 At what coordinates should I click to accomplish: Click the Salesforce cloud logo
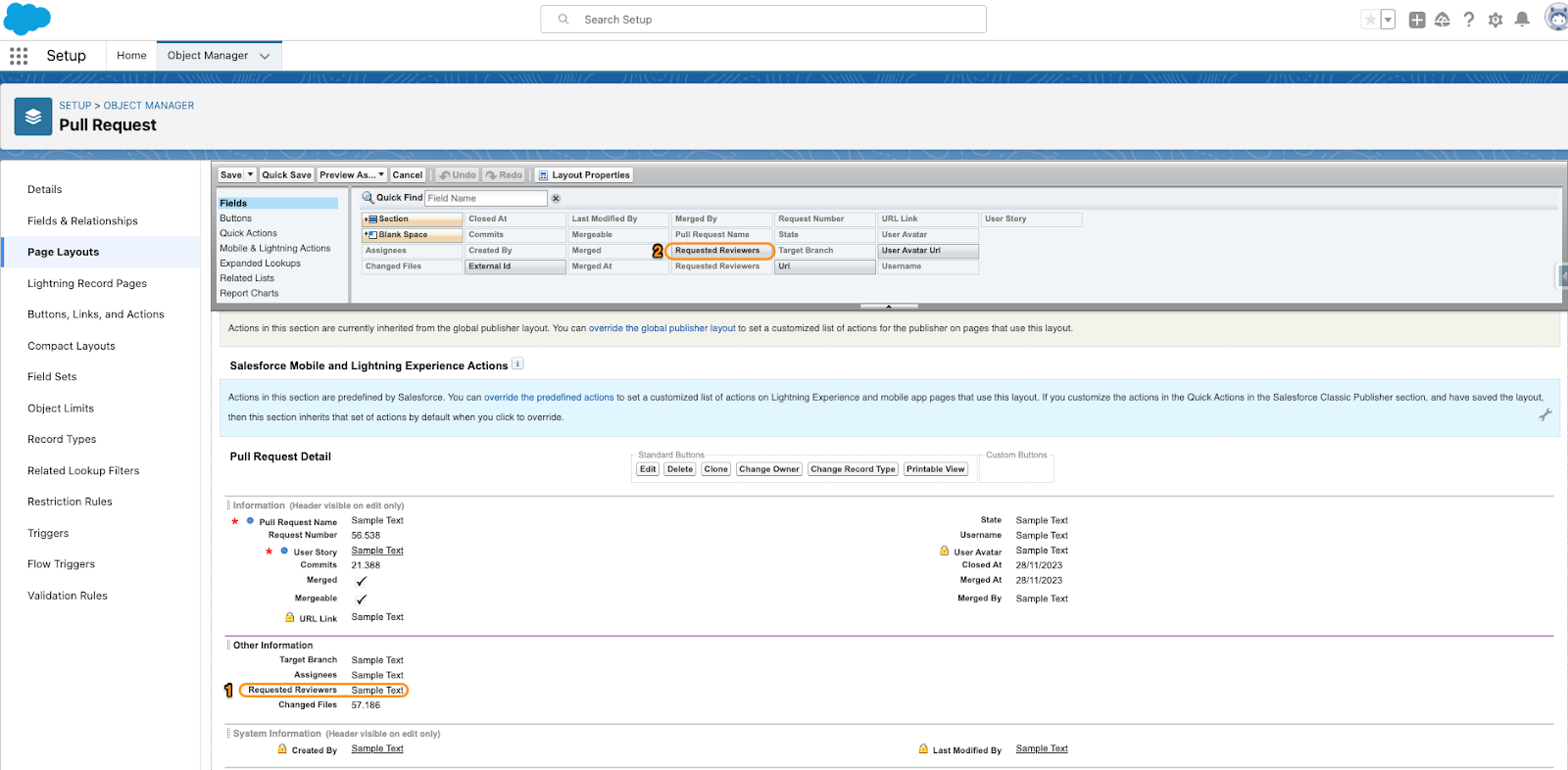27,19
